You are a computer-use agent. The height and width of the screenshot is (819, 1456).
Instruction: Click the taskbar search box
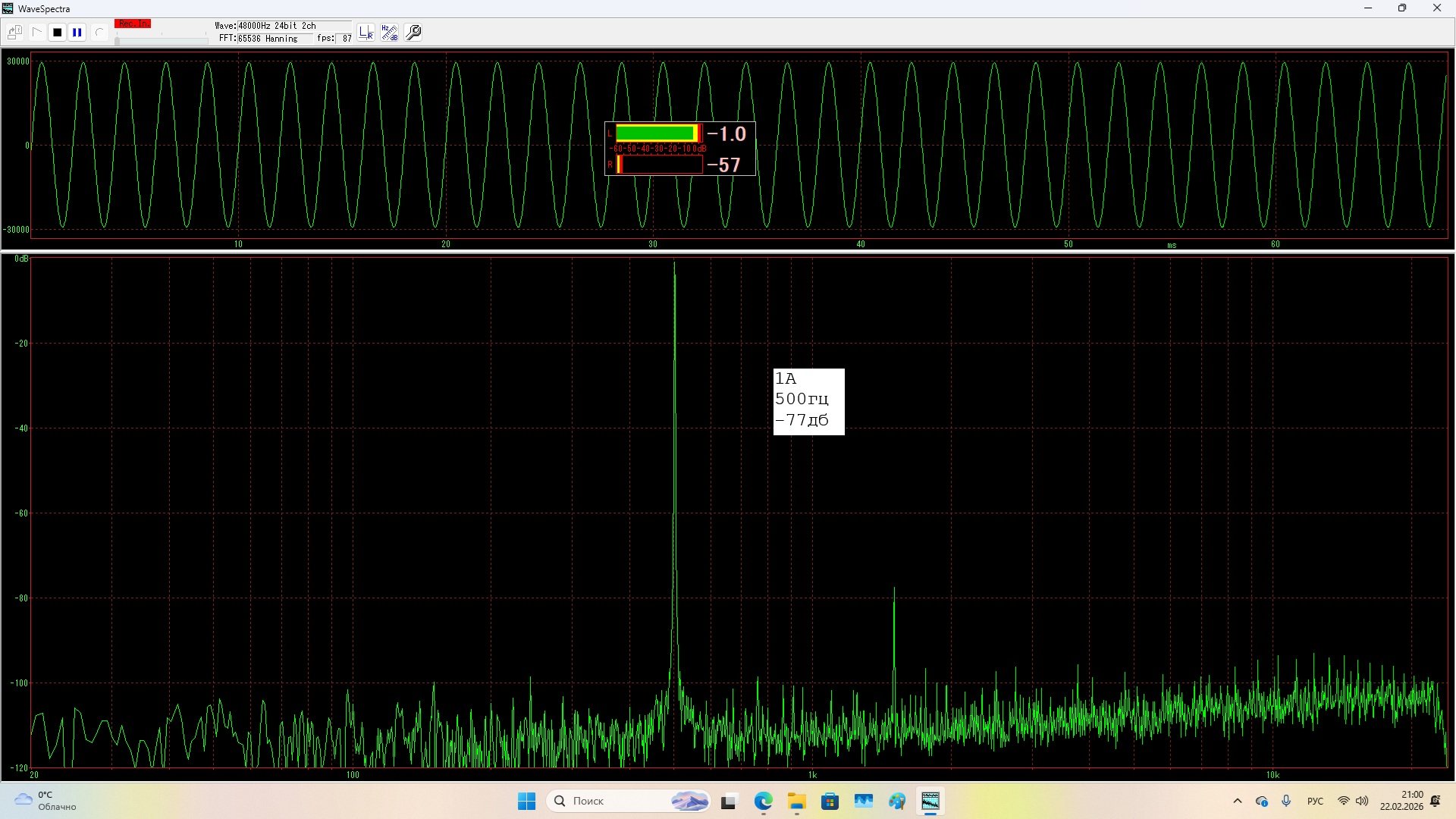(626, 802)
